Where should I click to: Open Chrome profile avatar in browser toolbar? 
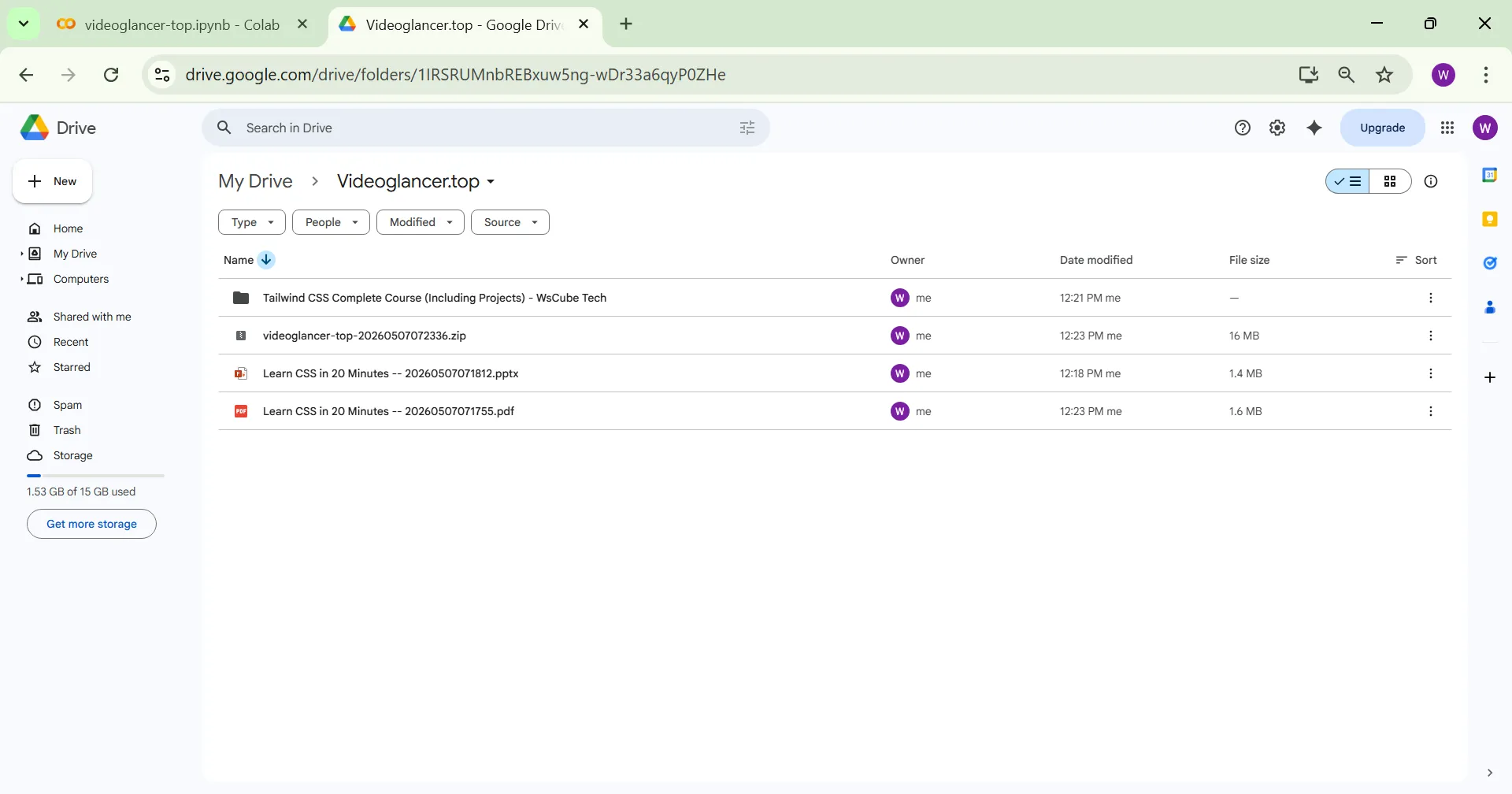[x=1443, y=75]
